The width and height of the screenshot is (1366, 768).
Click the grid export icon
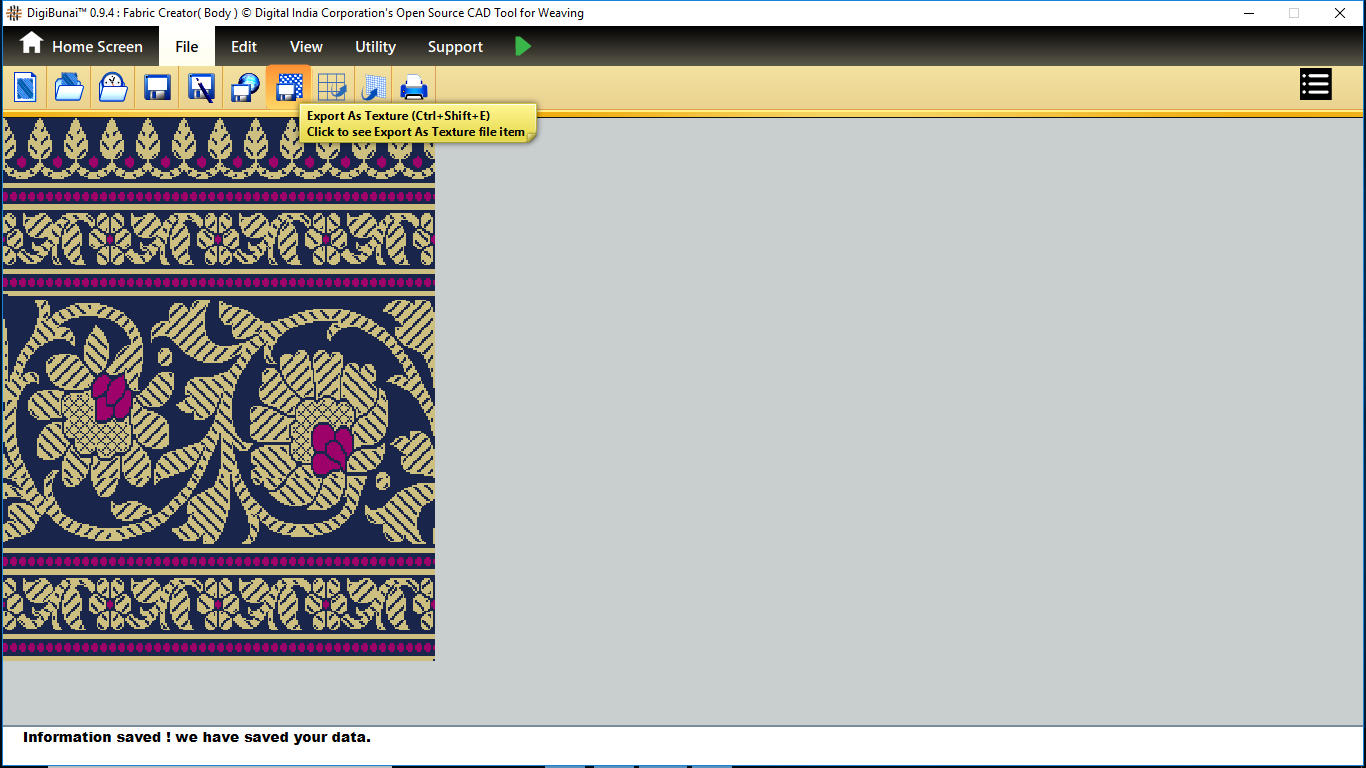(331, 87)
